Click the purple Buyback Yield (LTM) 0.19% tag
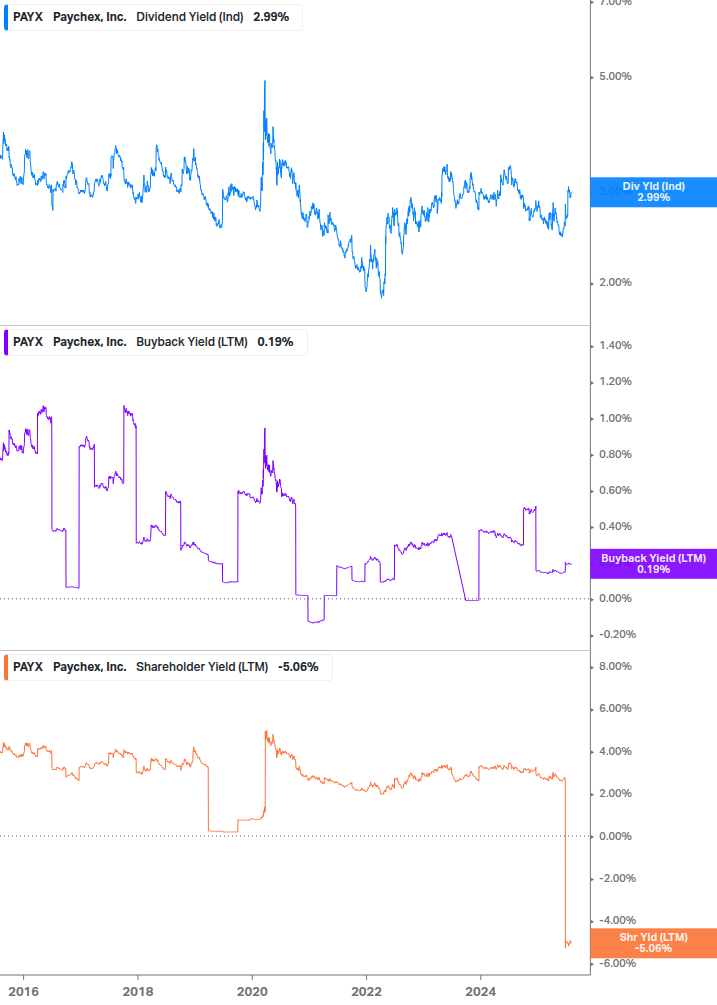Image resolution: width=717 pixels, height=1005 pixels. [x=654, y=564]
